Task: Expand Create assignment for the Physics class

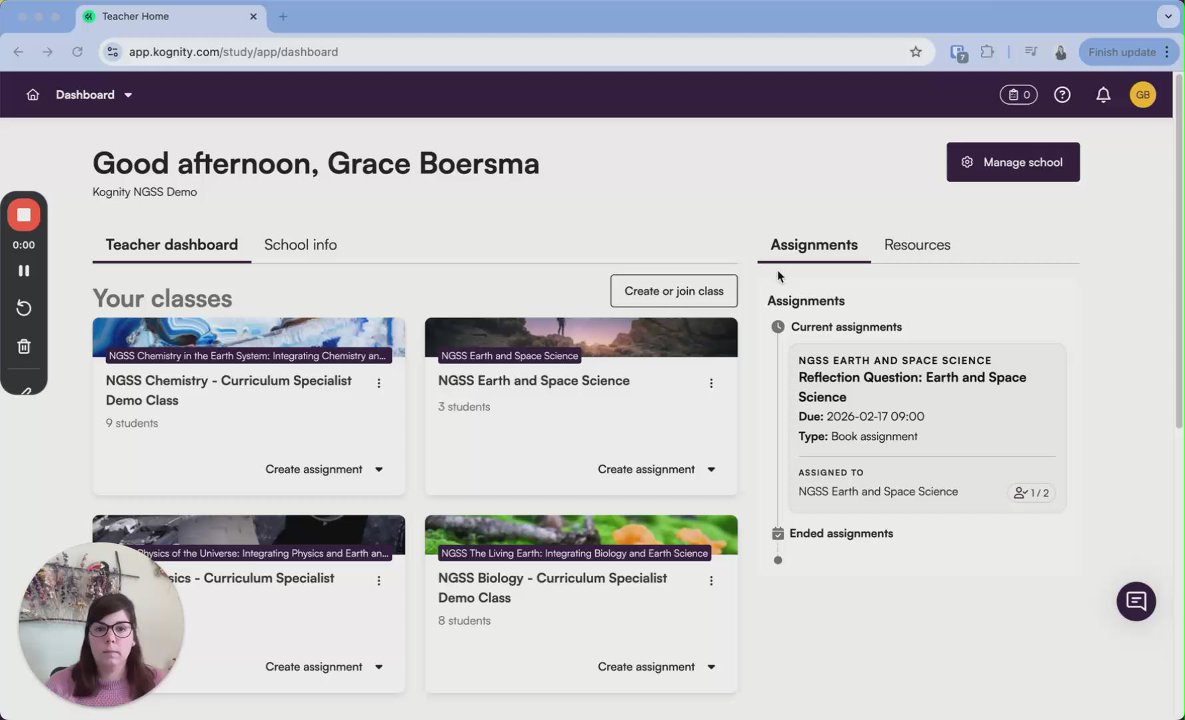Action: 324,666
